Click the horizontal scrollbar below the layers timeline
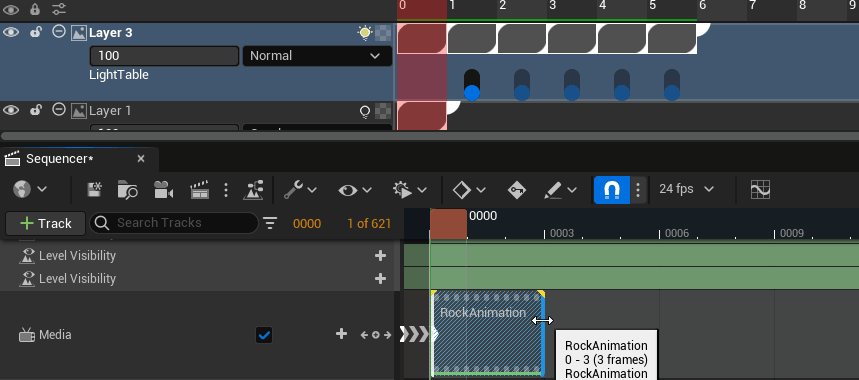859x380 pixels. point(430,135)
